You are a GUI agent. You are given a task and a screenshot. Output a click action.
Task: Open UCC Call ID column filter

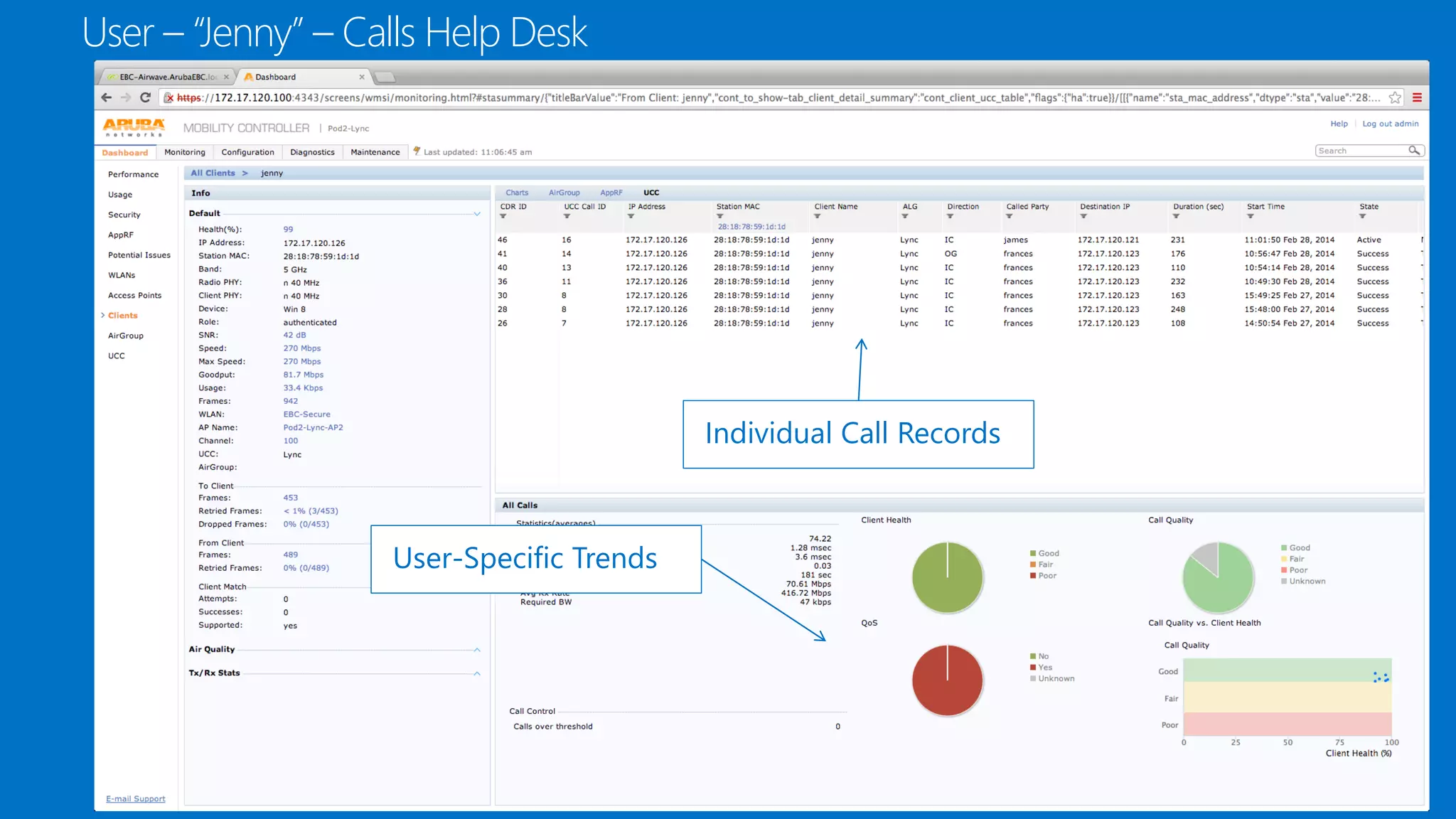pos(567,216)
